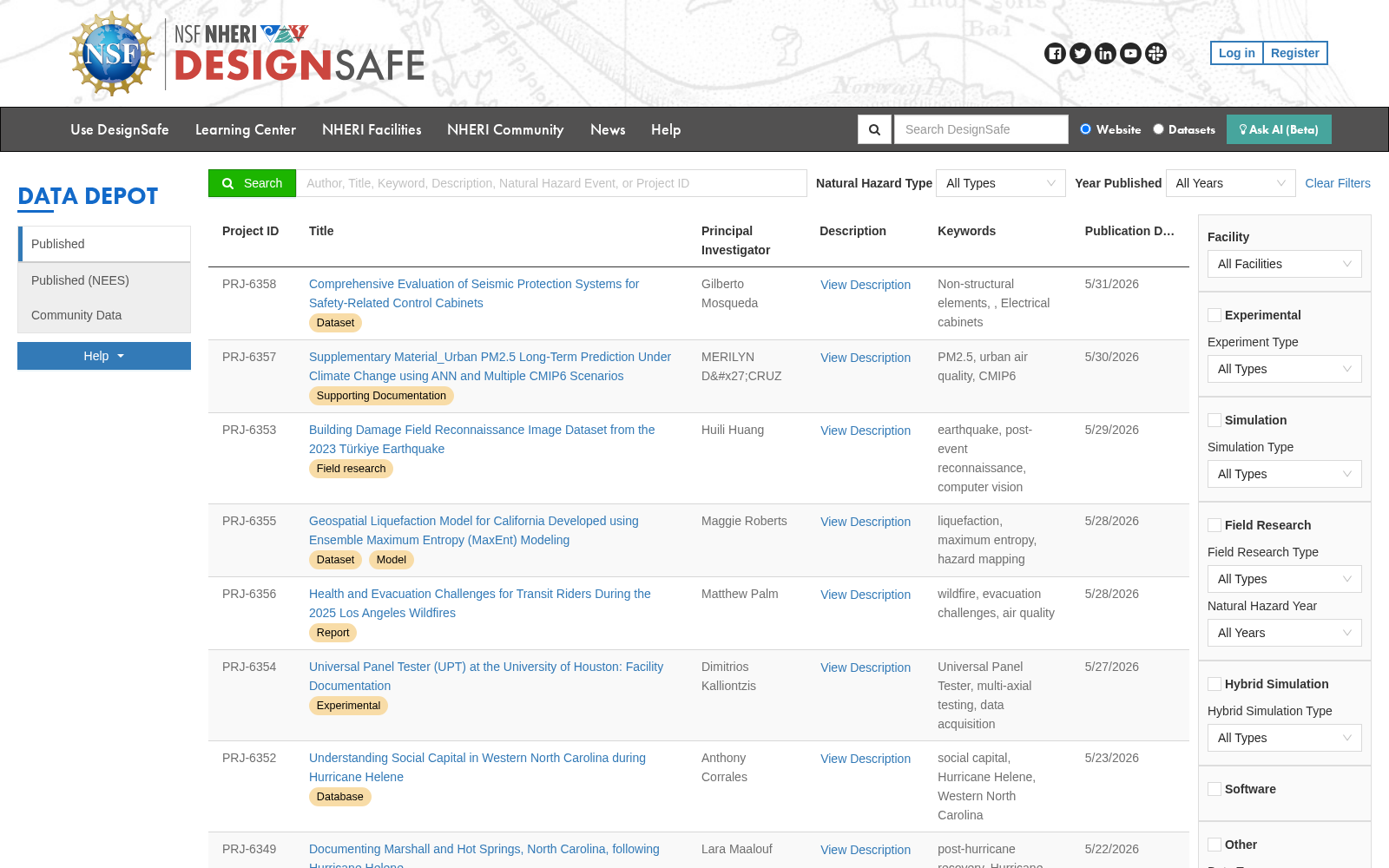Click the Publication Date column header
The width and height of the screenshot is (1389, 868).
pyautogui.click(x=1129, y=231)
